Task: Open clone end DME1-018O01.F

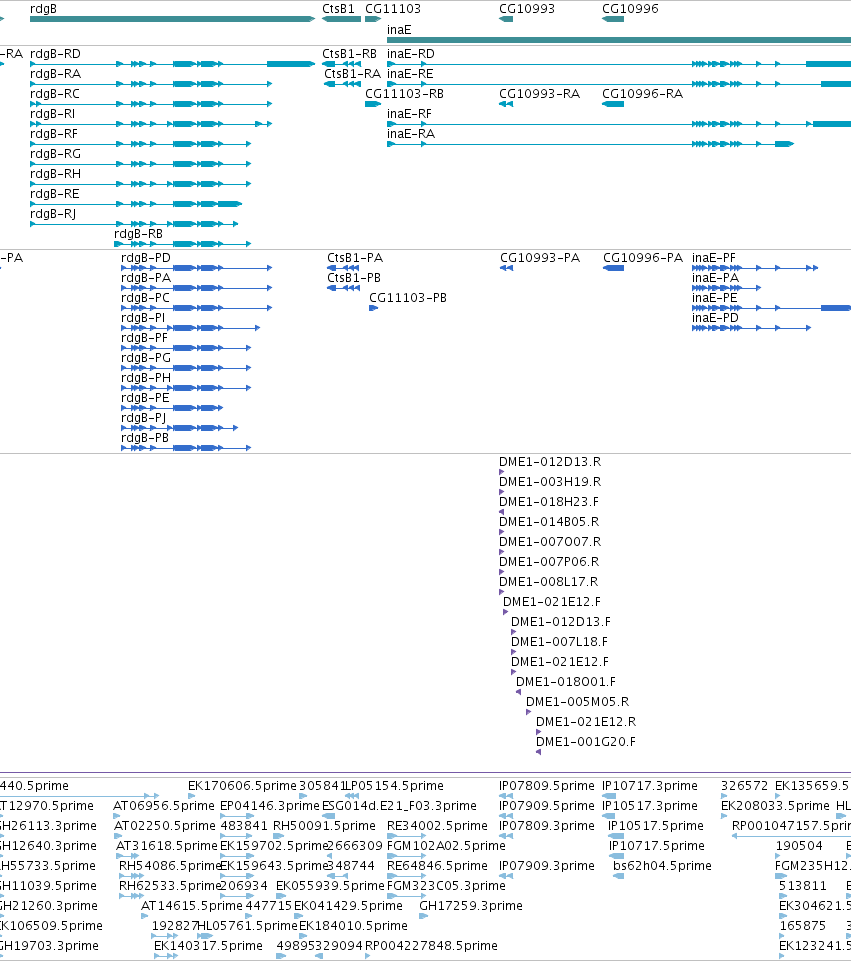Action: click(565, 682)
